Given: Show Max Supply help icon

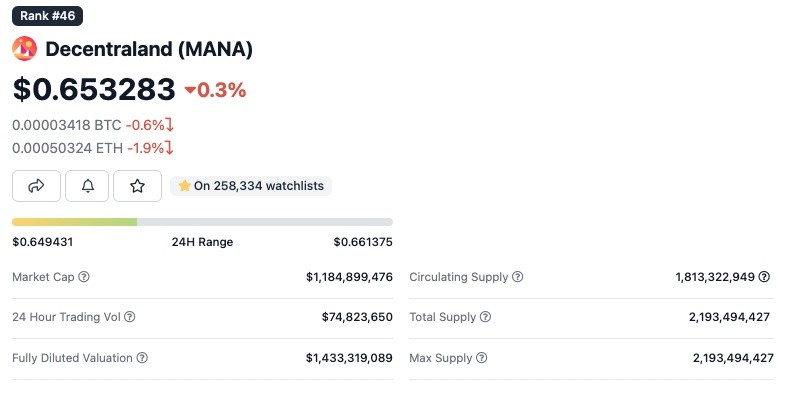Looking at the screenshot, I should point(482,358).
